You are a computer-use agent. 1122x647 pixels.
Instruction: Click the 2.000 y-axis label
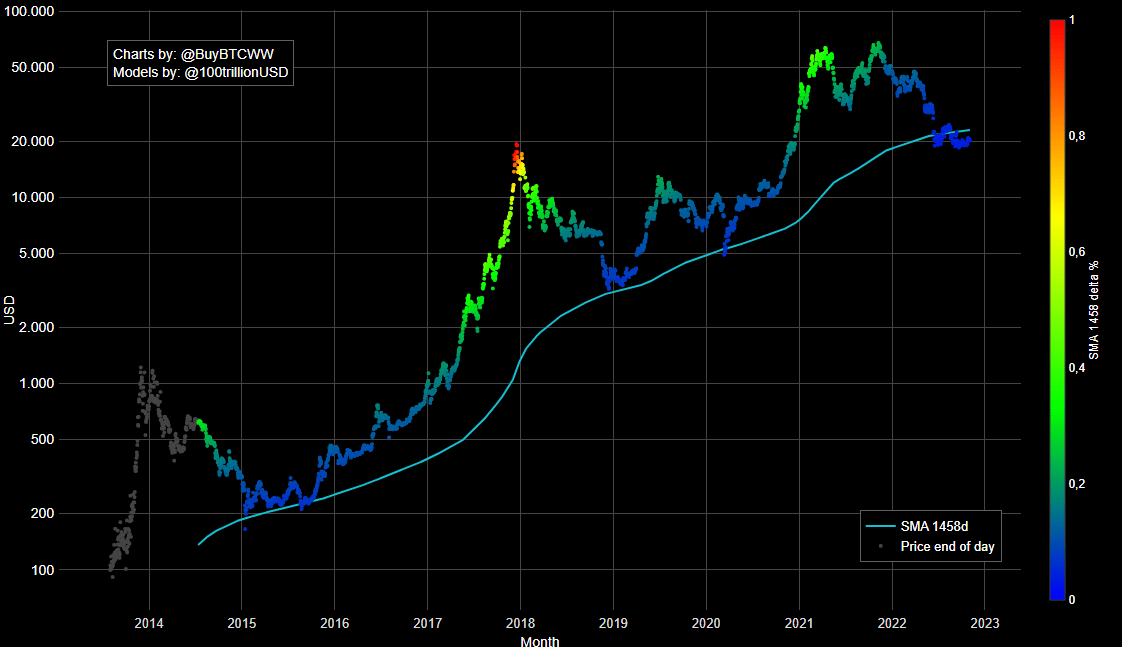point(36,327)
